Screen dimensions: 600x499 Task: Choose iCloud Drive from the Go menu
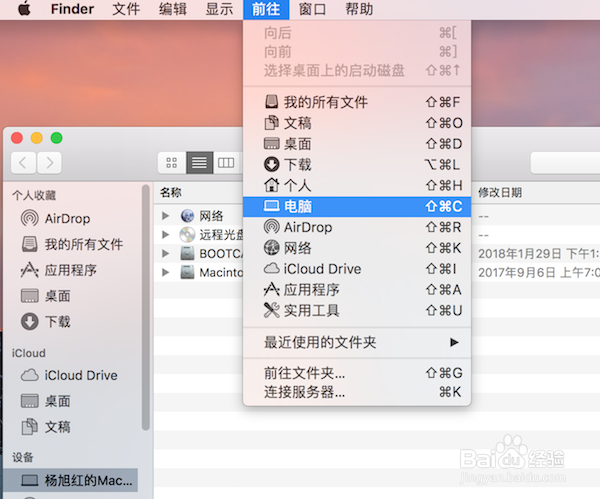[357, 269]
